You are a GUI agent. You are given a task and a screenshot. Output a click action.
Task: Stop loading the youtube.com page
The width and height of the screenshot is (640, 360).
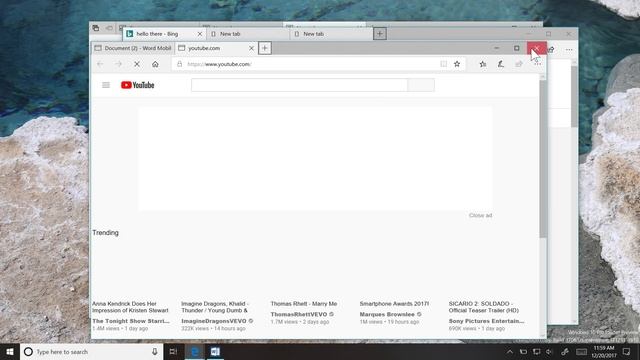137,64
